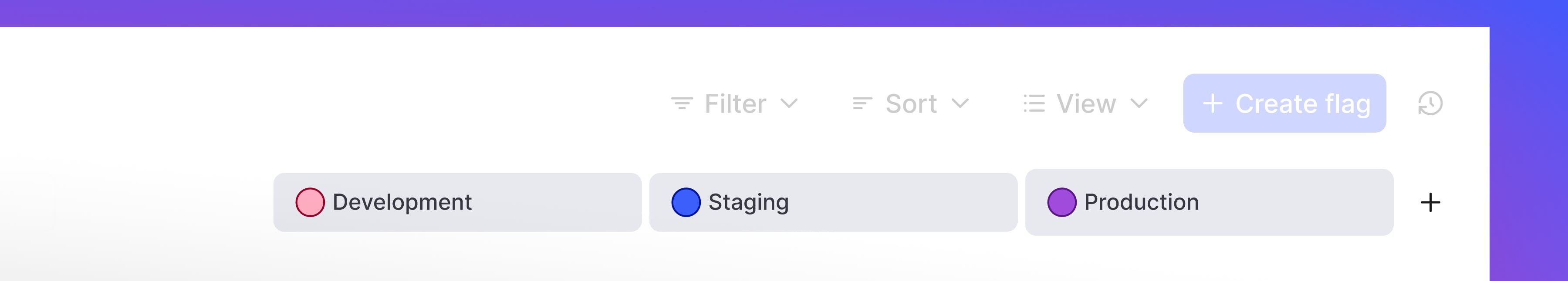Click the Filter label
Image resolution: width=1568 pixels, height=281 pixels.
click(735, 104)
